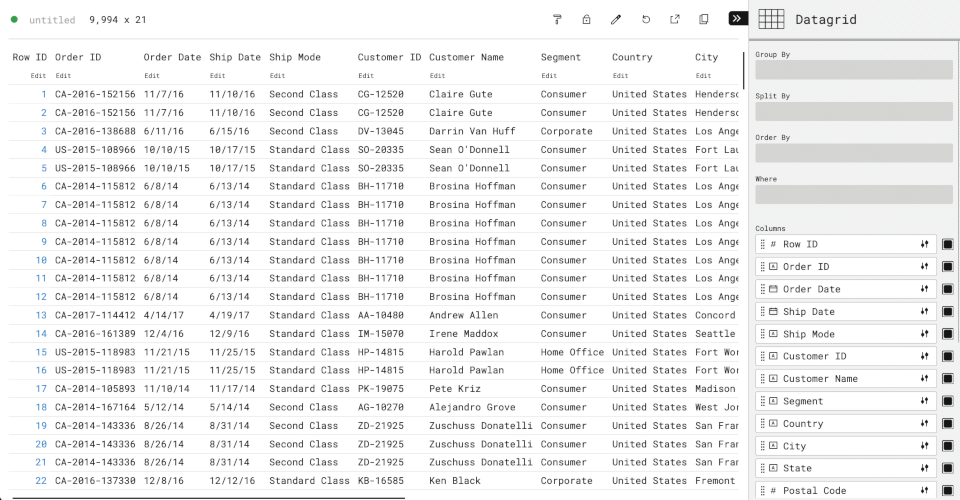Click the Order ID column header
Screen dimensions: 960x500
click(78, 57)
